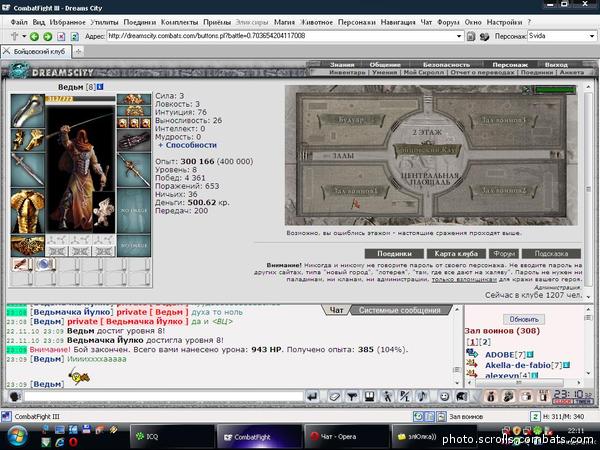
Task: Click the green forward navigation arrow
Action: 47,36
